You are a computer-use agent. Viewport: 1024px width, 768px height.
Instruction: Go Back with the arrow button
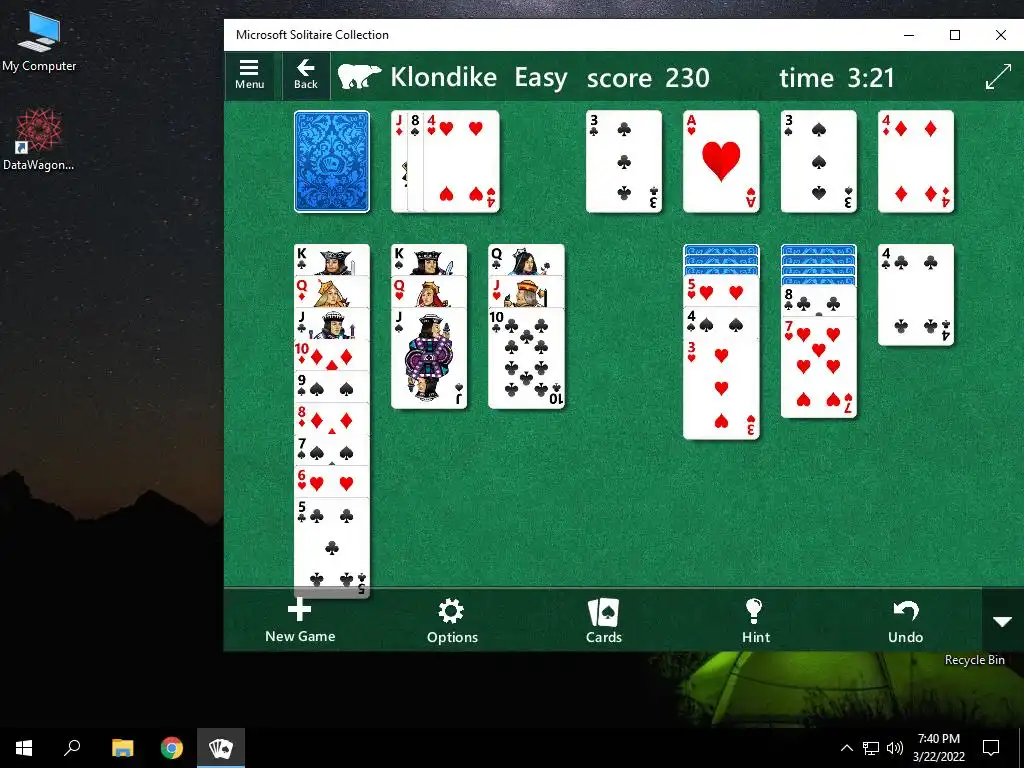click(x=306, y=76)
